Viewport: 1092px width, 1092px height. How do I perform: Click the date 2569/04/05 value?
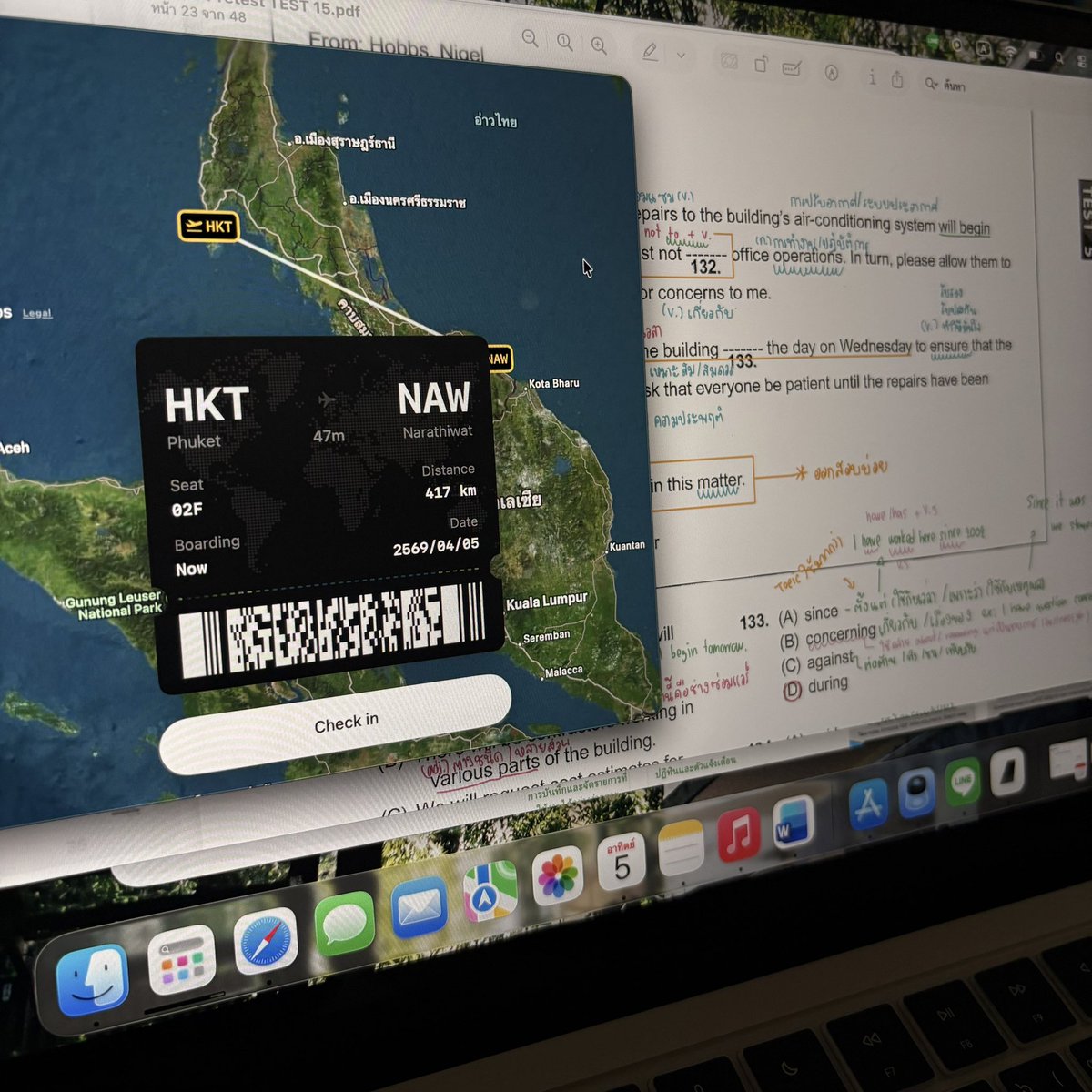tap(436, 547)
